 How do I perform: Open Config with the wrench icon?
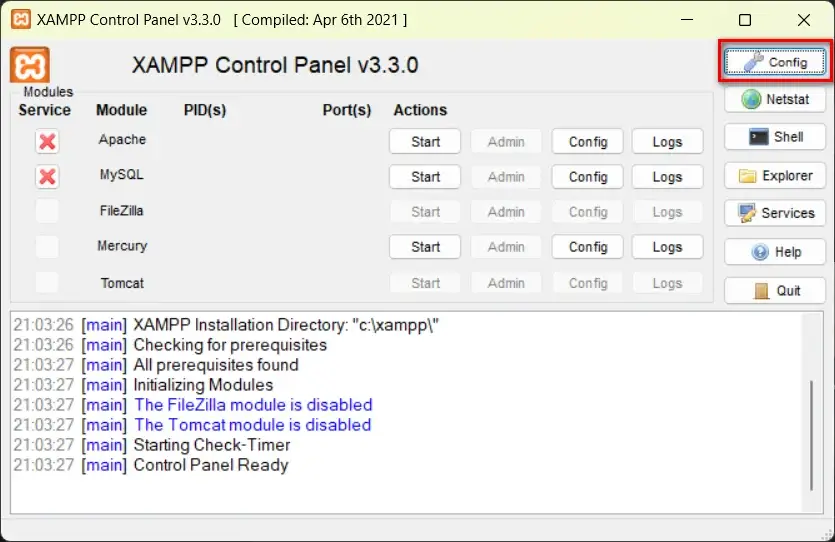click(x=775, y=62)
